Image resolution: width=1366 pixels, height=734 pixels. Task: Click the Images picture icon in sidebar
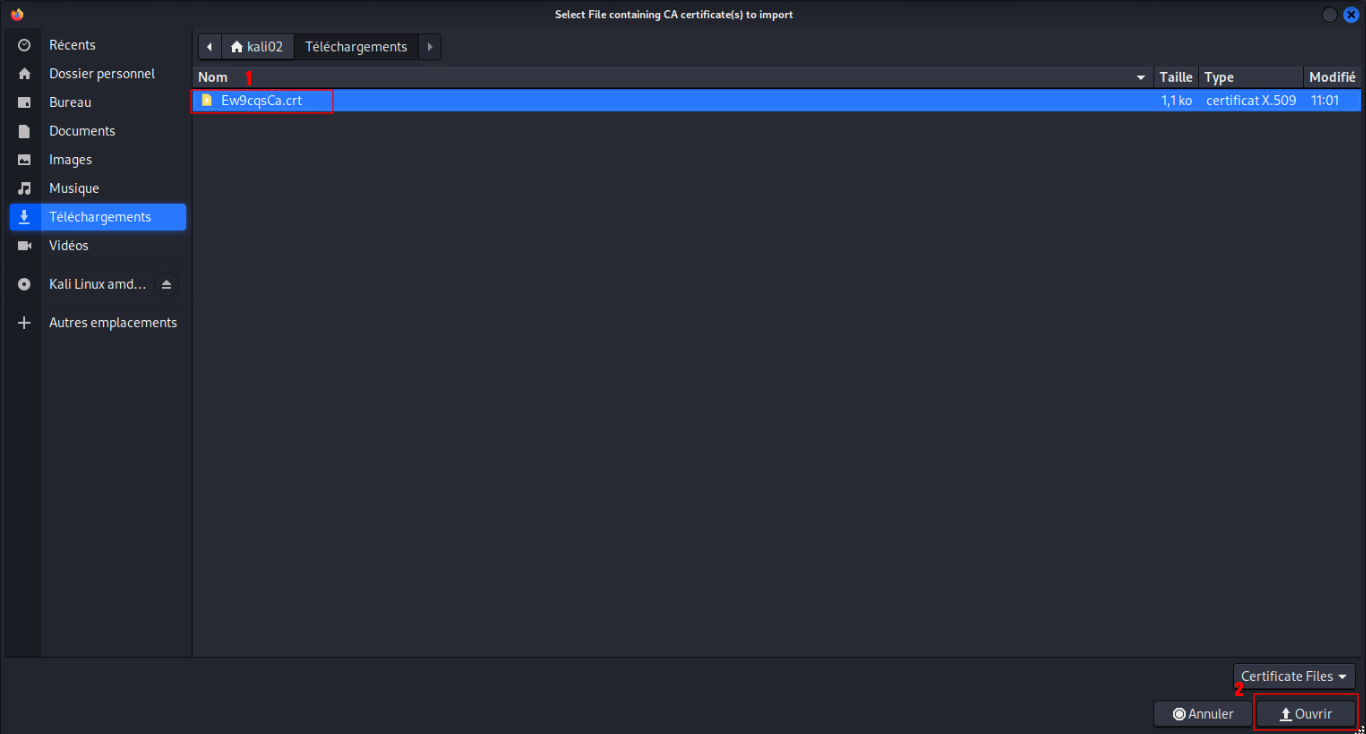click(x=25, y=160)
